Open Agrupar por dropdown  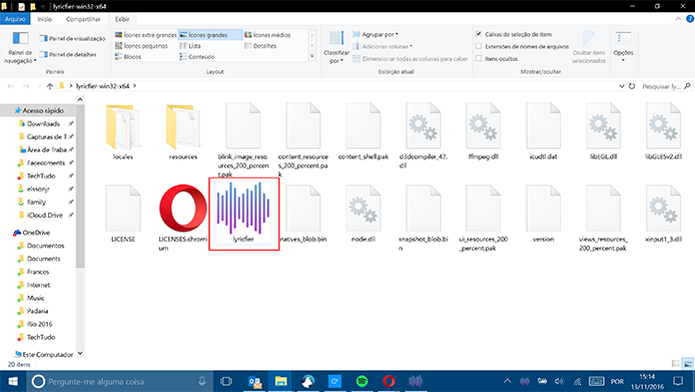(x=375, y=34)
